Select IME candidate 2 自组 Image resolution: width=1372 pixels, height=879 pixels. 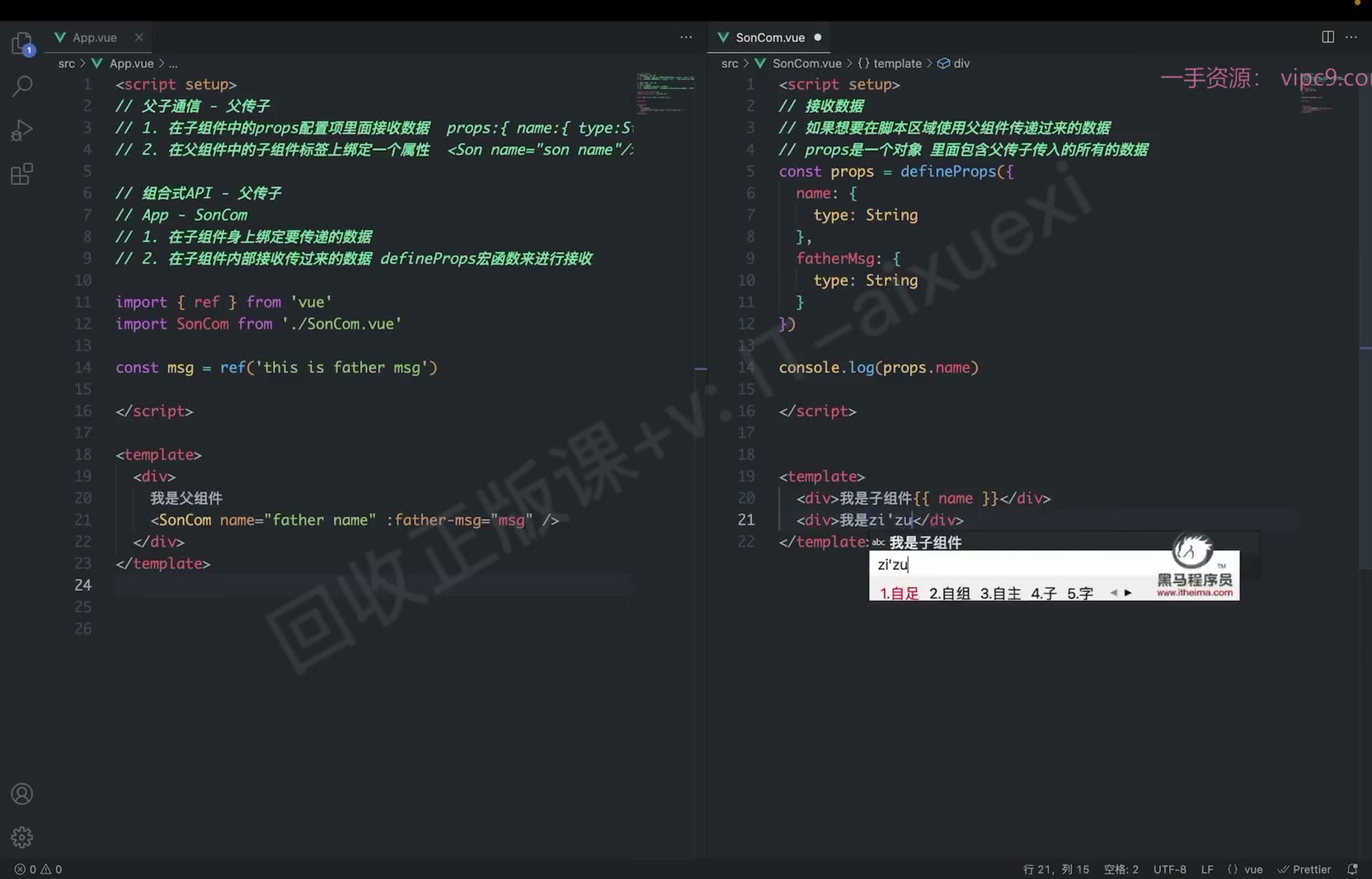[950, 593]
